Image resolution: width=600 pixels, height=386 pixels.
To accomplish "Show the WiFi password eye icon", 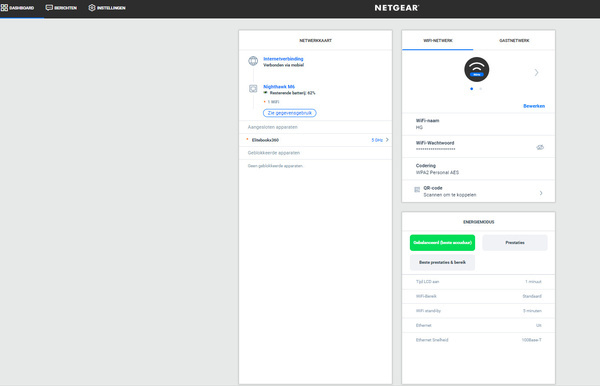I will (540, 147).
